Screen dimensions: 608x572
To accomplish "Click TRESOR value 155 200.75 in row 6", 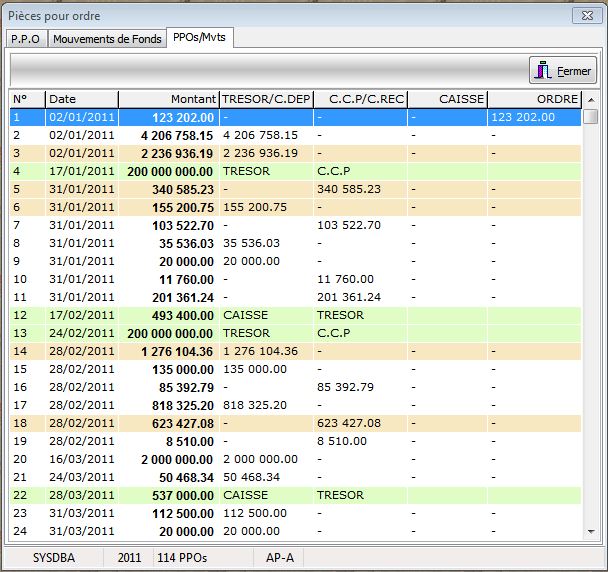I will pyautogui.click(x=255, y=207).
